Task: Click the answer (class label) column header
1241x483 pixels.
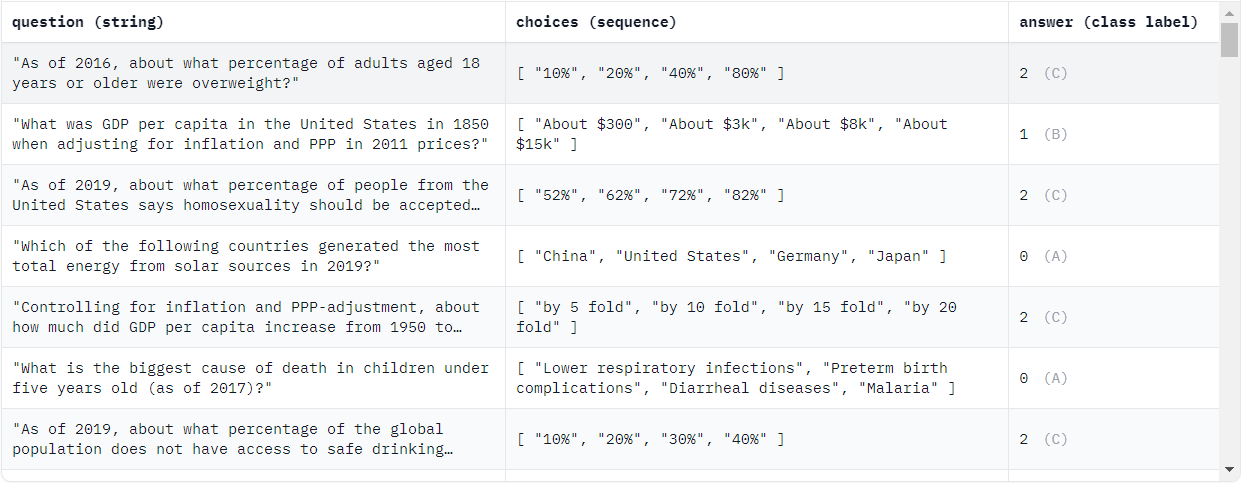Action: [1108, 22]
